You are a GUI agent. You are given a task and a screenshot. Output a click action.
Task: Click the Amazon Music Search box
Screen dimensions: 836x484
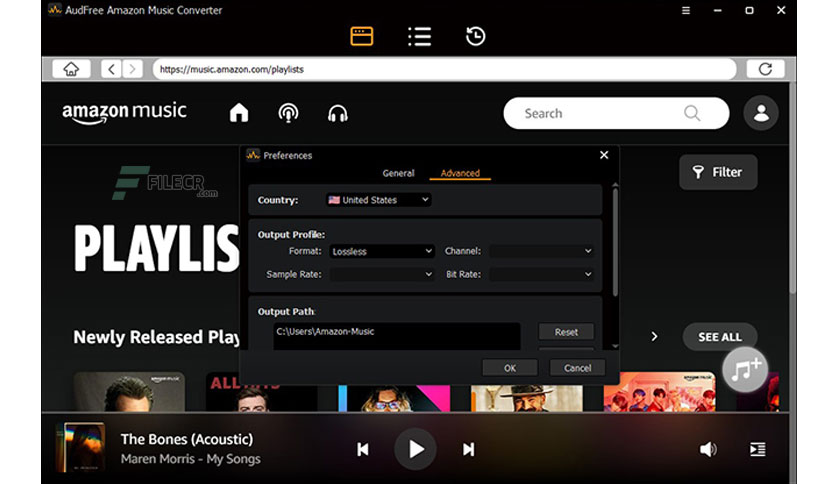point(616,113)
